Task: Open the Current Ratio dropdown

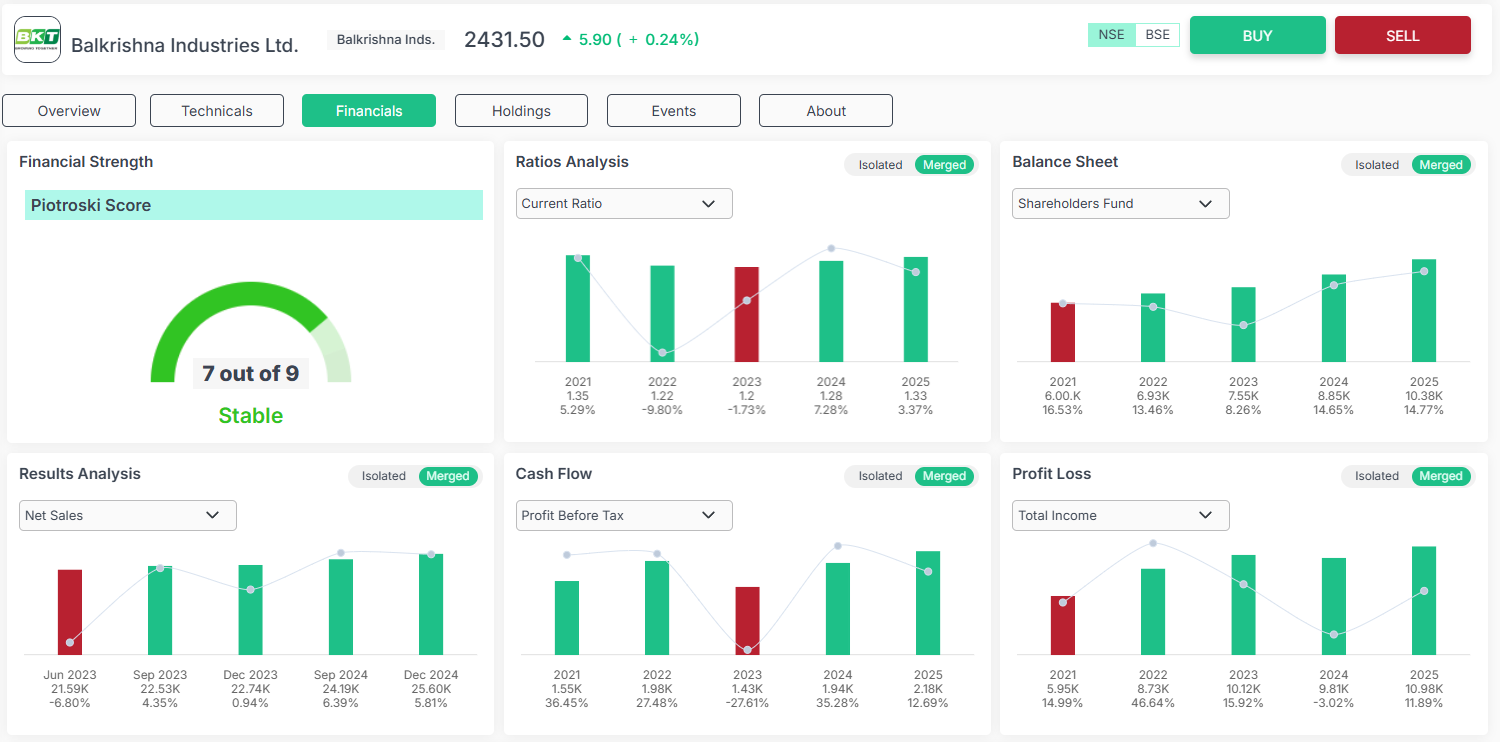Action: (624, 203)
